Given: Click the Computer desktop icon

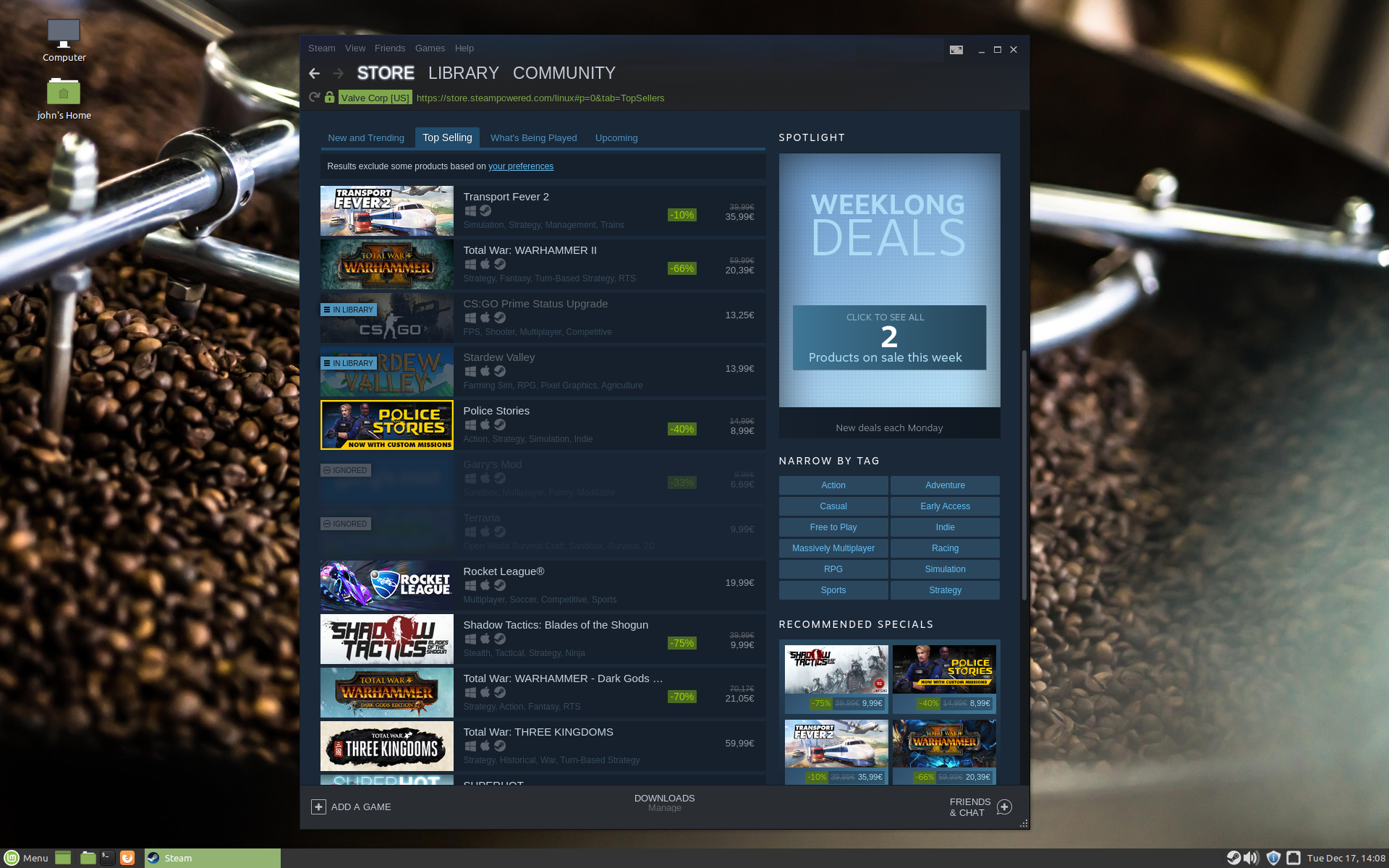Looking at the screenshot, I should pos(64,35).
